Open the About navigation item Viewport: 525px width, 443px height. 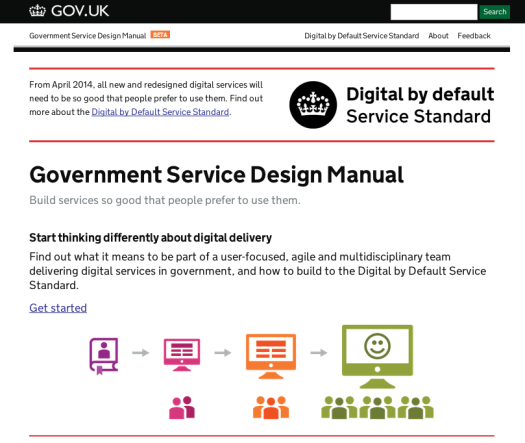pos(438,36)
